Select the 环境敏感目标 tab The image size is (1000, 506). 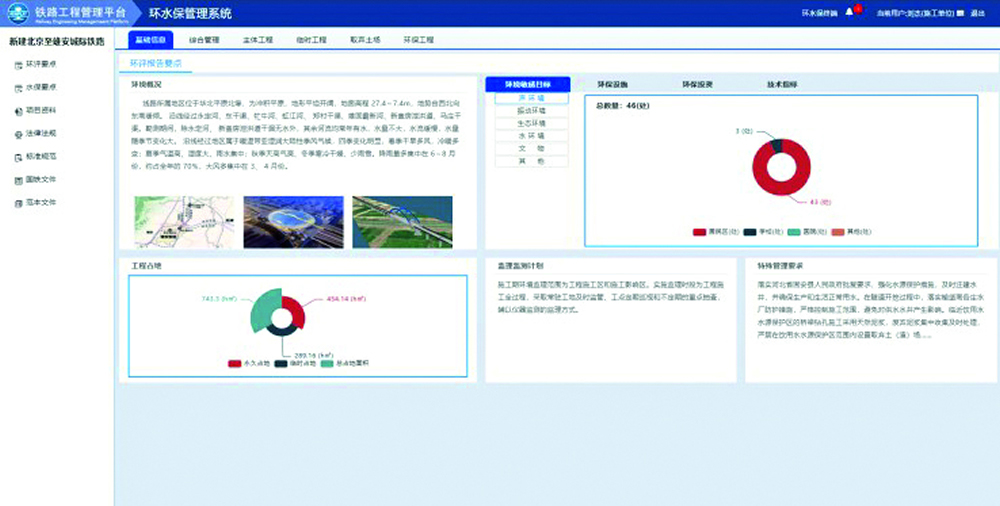[527, 84]
